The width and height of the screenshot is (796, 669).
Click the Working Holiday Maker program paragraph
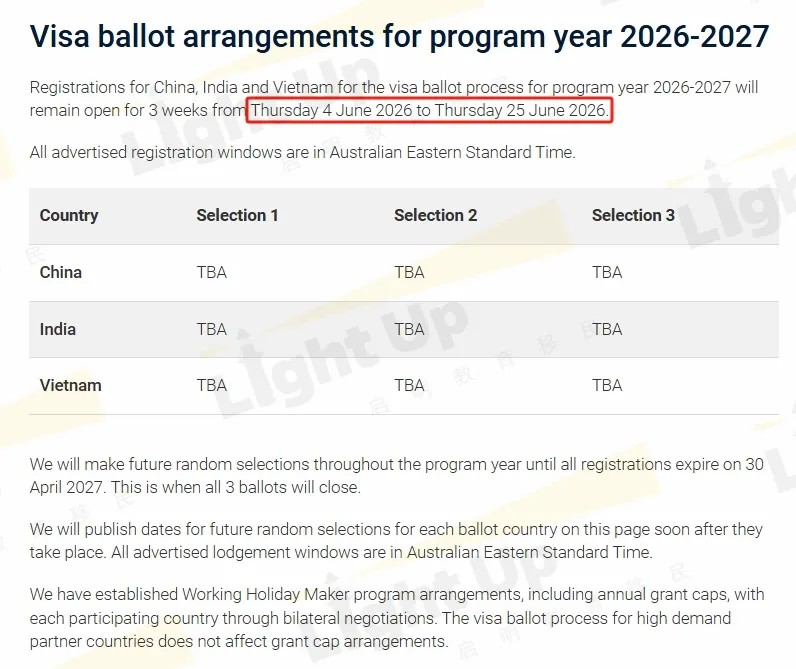click(x=396, y=618)
